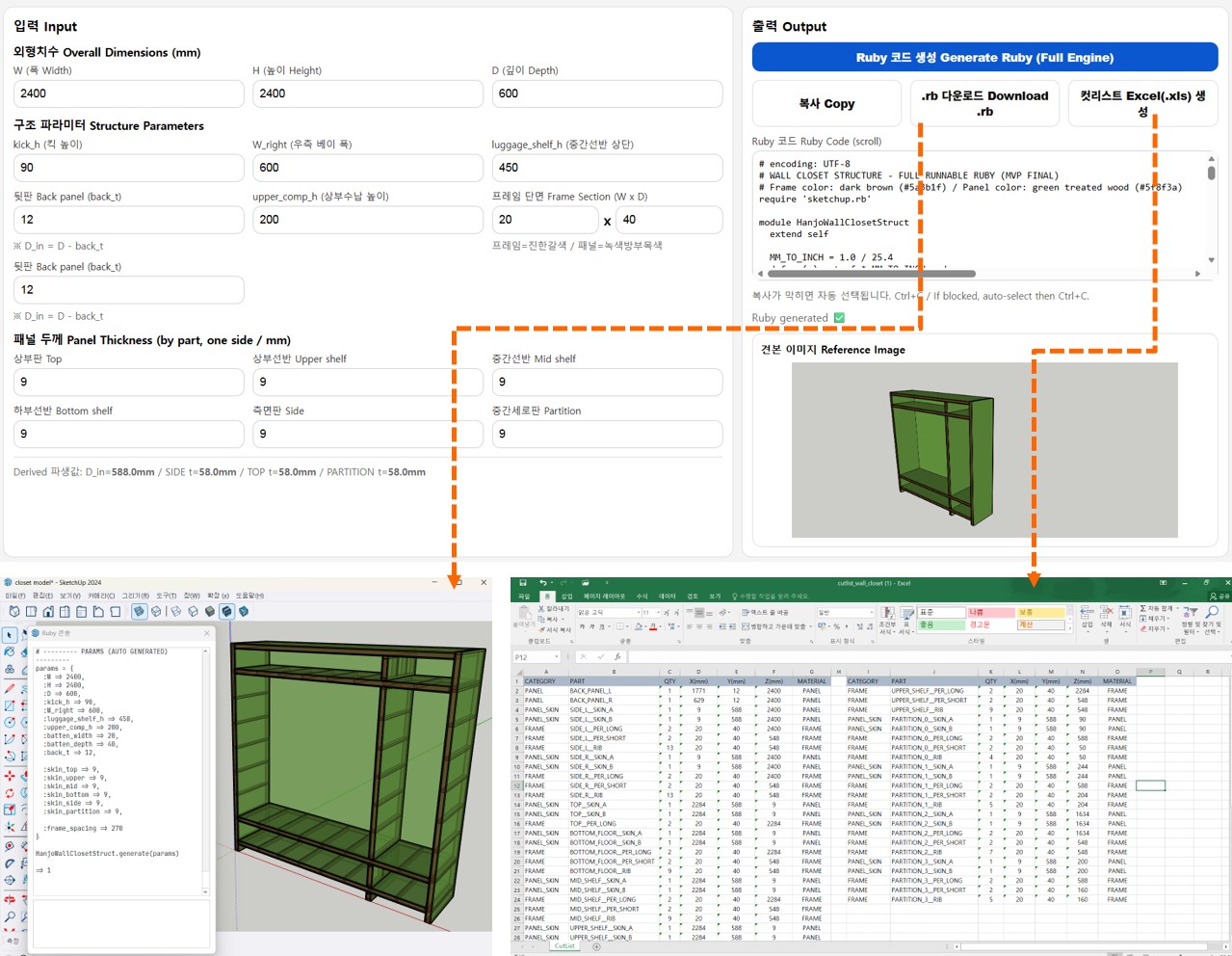Click Excel's Save icon in quick access

pos(523,583)
